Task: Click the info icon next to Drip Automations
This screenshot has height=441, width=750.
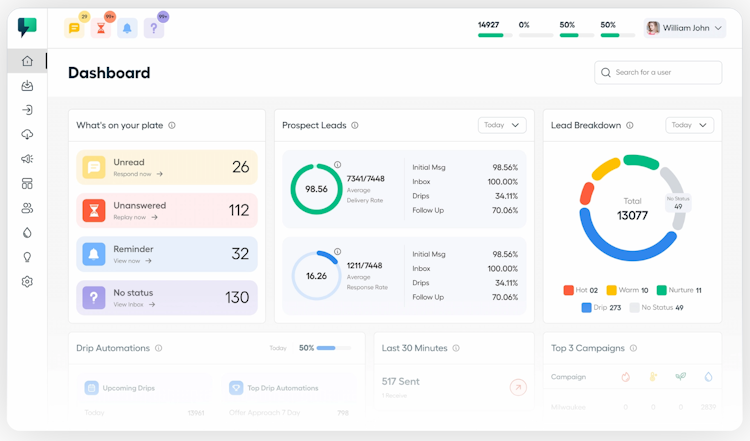Action: [159, 348]
